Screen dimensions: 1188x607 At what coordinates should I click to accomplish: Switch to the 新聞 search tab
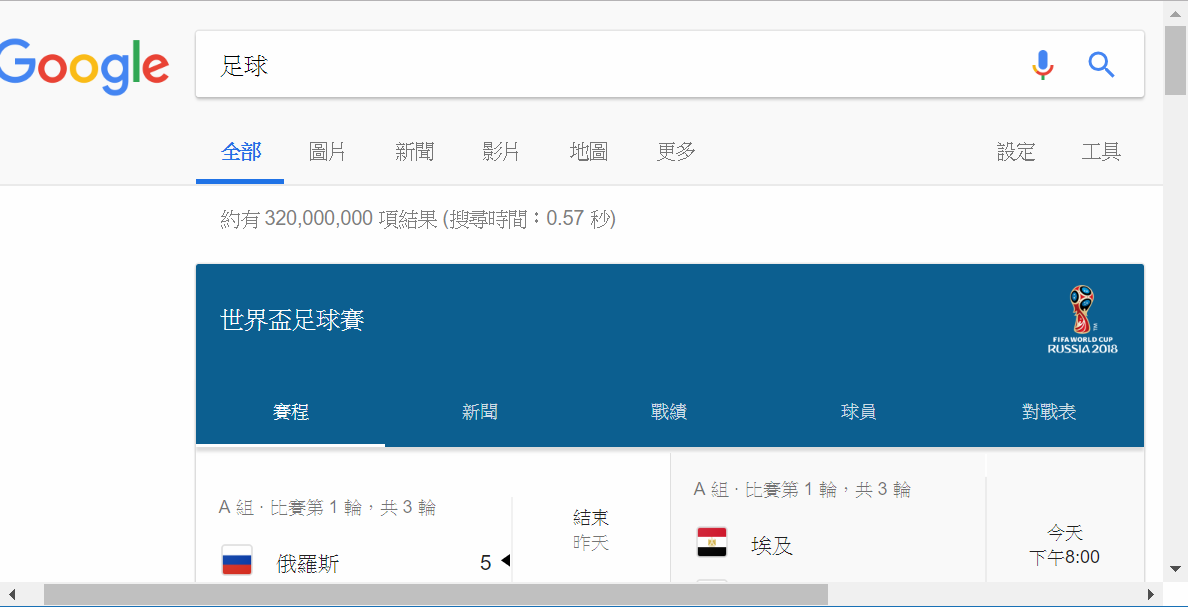point(414,152)
